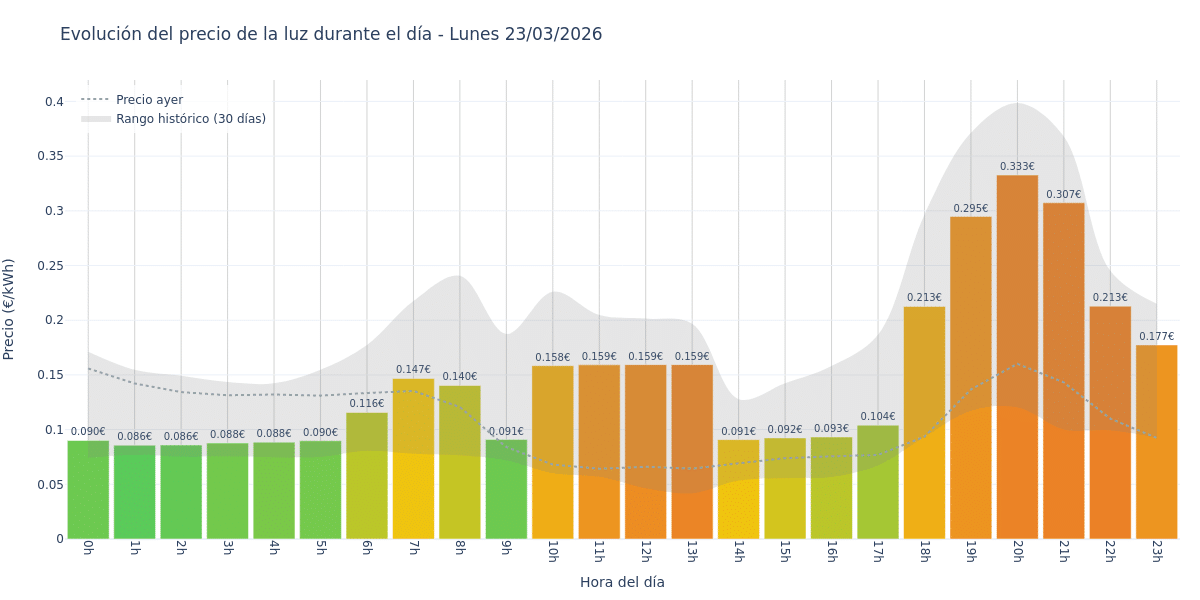Select the 20h bar with peak price

[x=1017, y=360]
